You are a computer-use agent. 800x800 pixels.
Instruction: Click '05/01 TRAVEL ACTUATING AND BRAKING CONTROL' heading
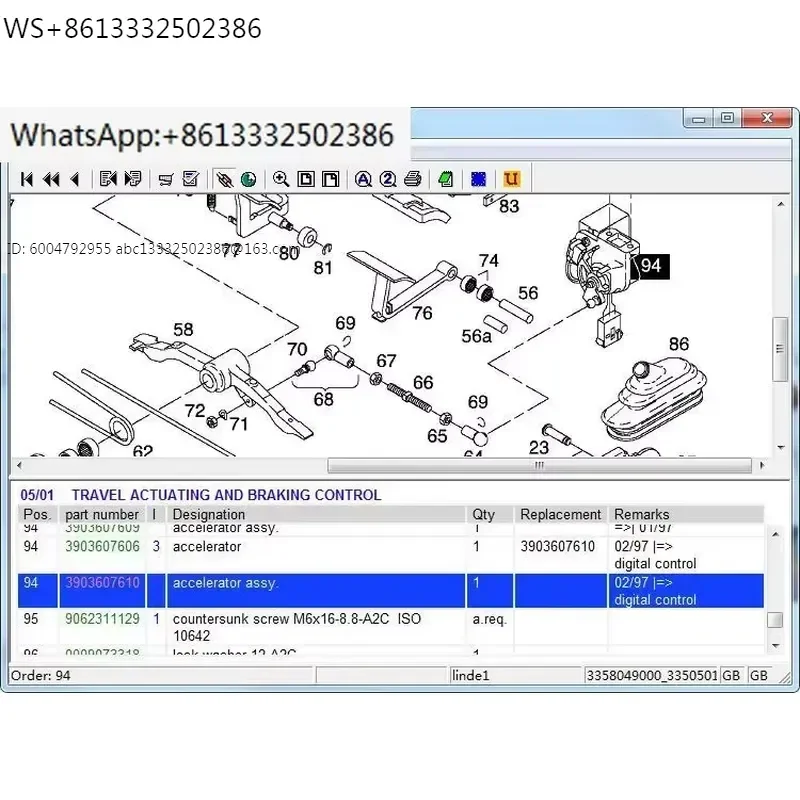(x=201, y=495)
